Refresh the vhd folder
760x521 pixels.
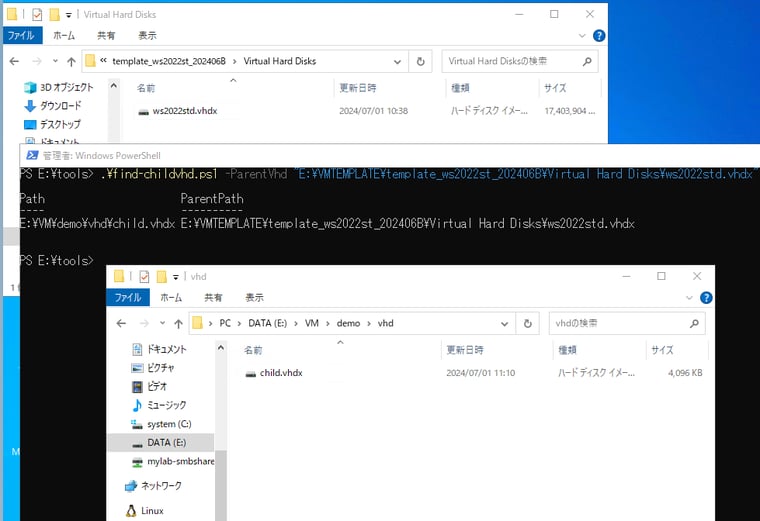click(x=528, y=323)
